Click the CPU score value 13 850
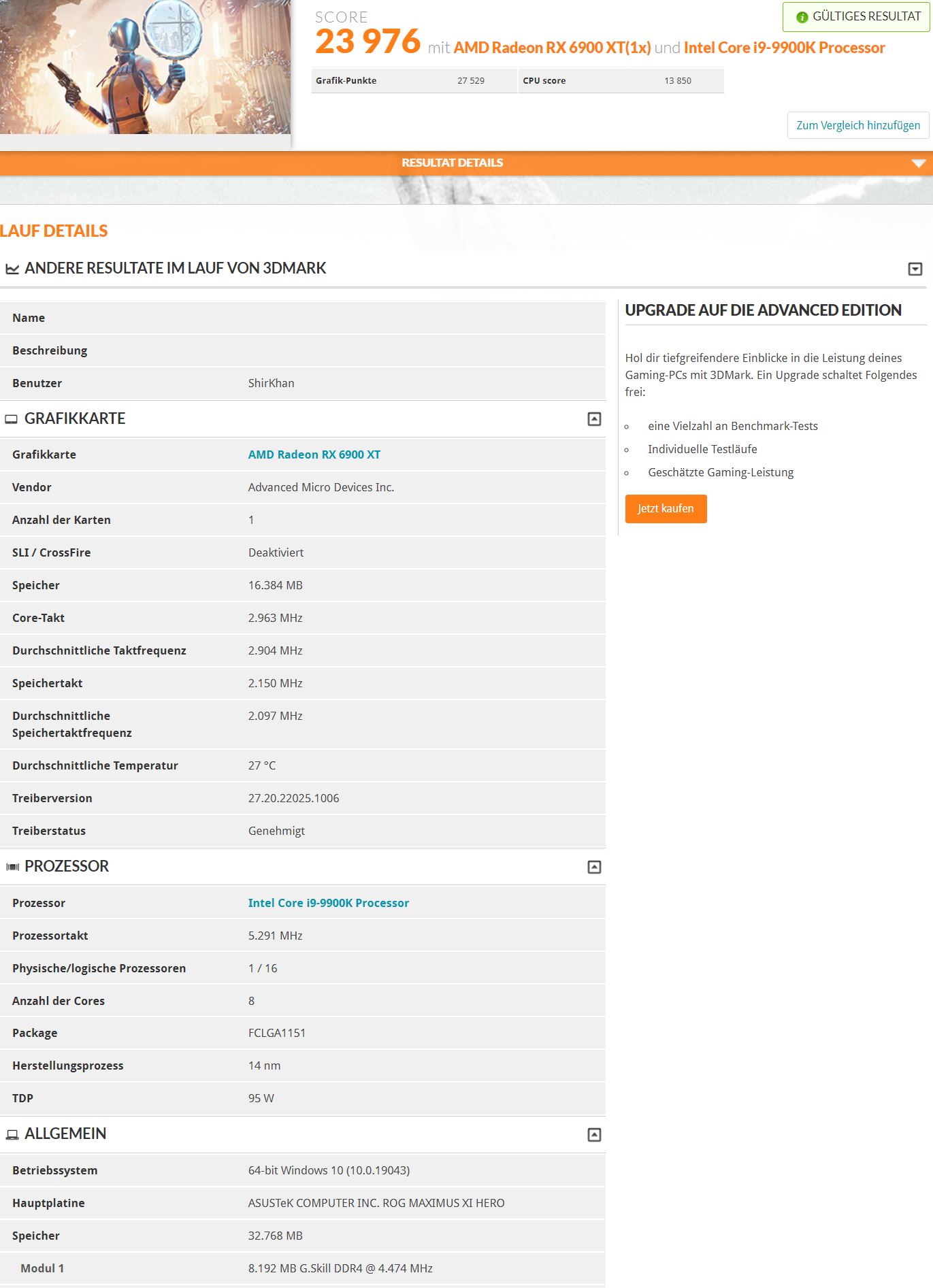The height and width of the screenshot is (1288, 933). point(678,80)
